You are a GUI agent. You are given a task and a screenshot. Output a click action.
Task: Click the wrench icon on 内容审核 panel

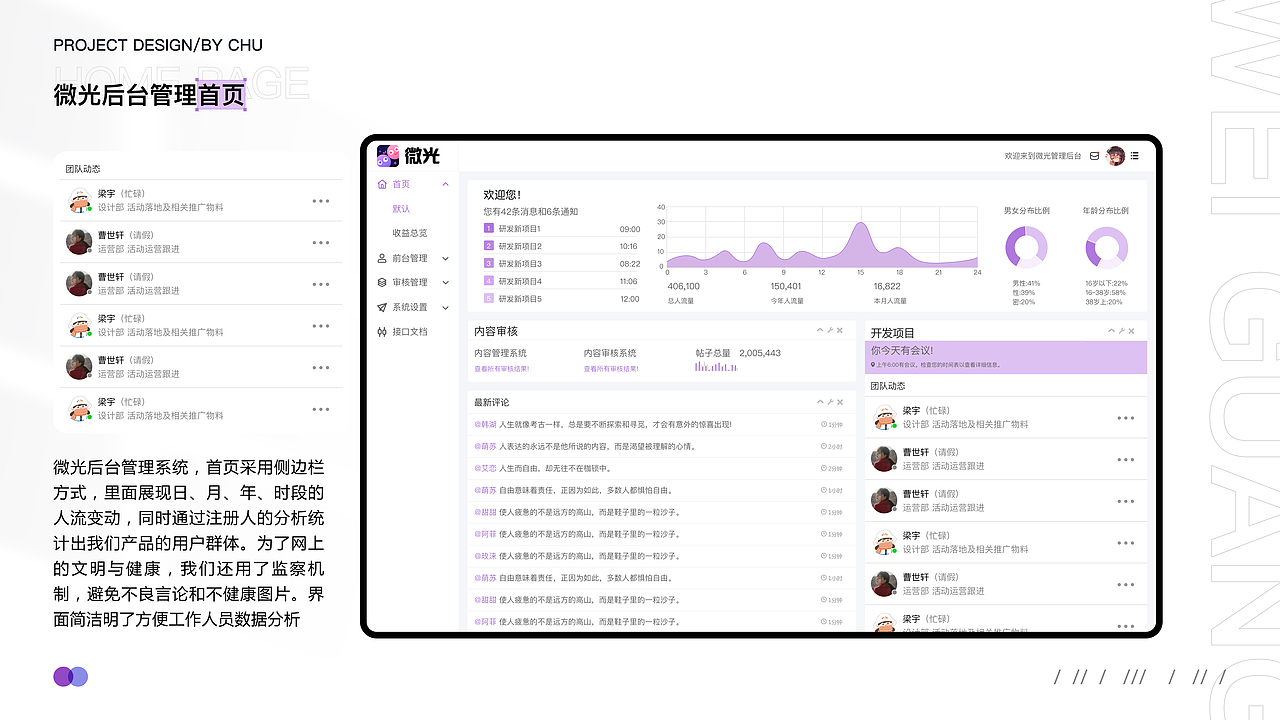click(831, 330)
